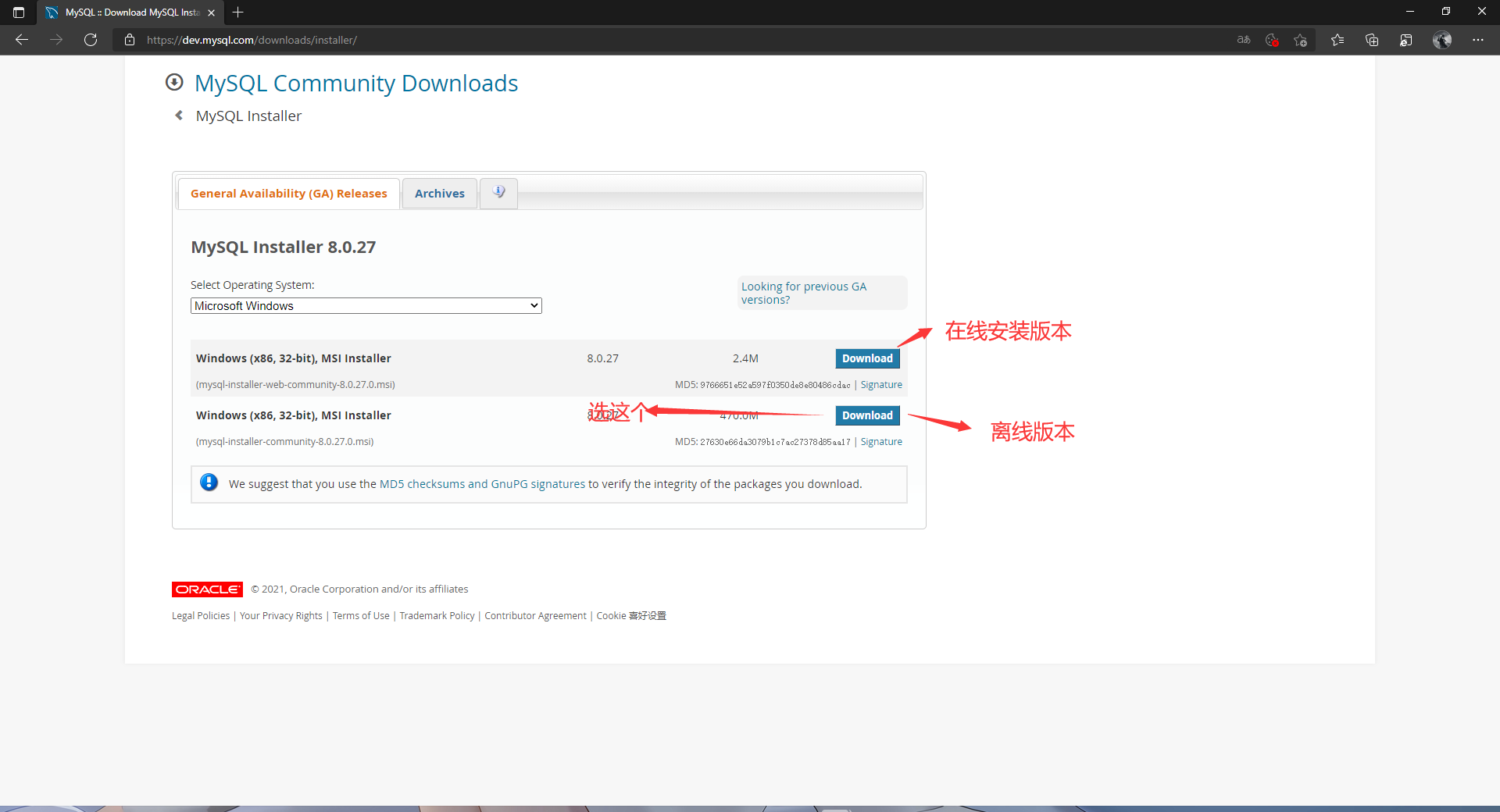Click the Oracle copyright notice text
The image size is (1500, 812).
pyautogui.click(x=359, y=589)
